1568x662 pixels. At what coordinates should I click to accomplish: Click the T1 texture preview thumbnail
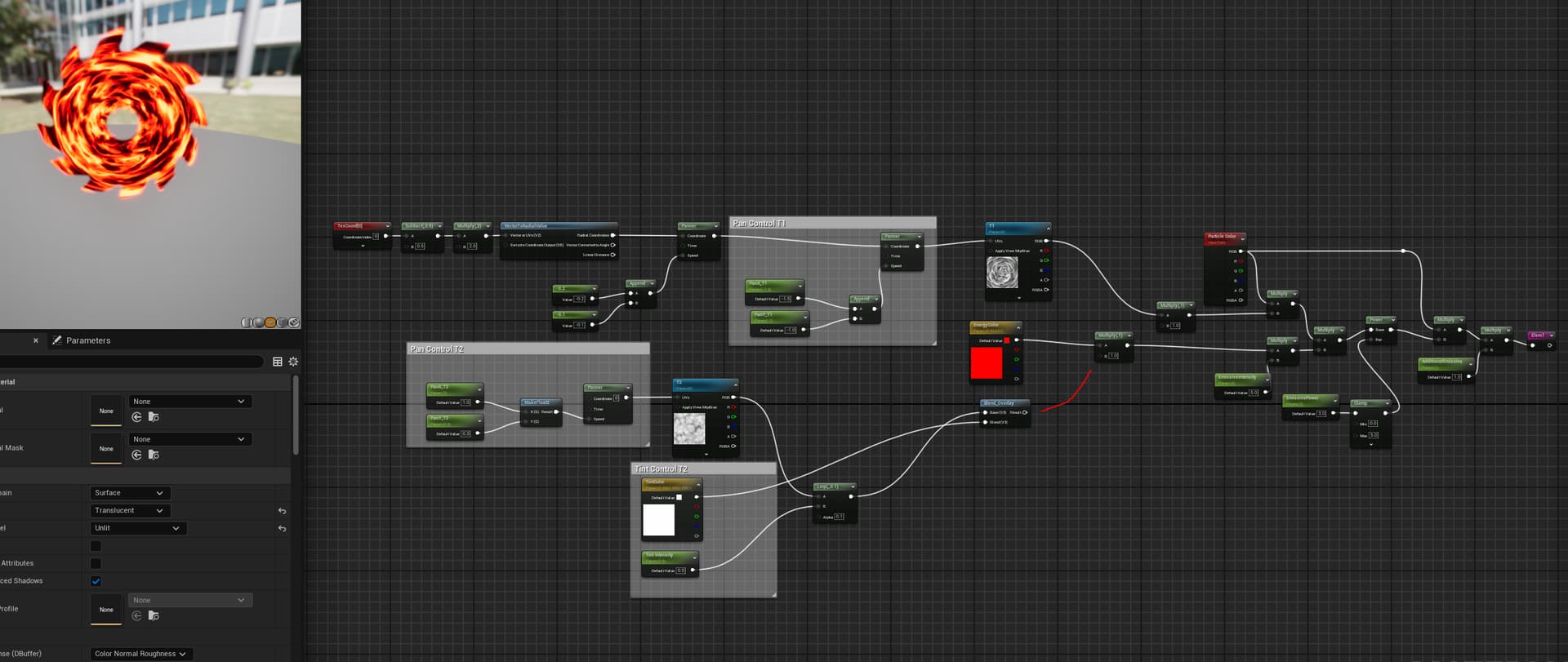point(1002,273)
